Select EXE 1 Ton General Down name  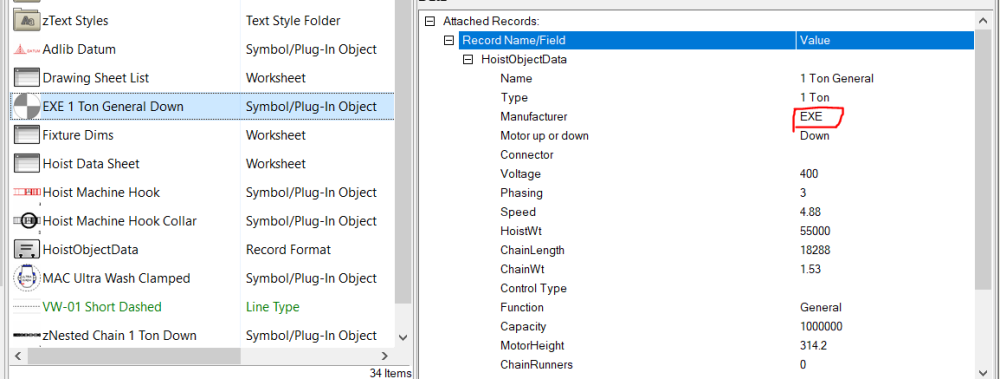click(x=113, y=107)
